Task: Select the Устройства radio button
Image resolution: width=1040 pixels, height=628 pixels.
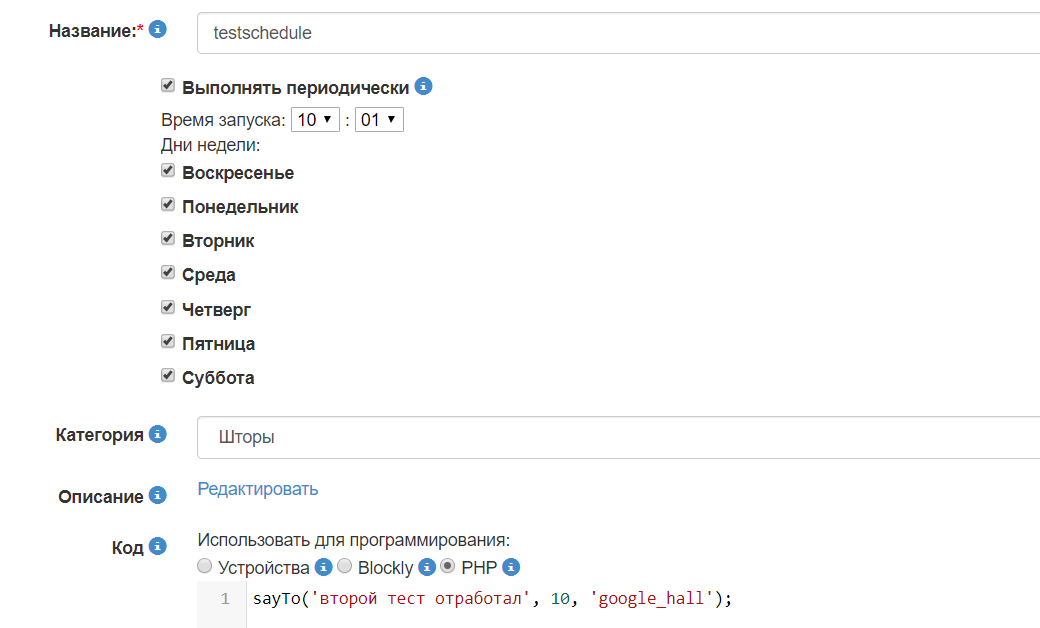Action: click(205, 566)
